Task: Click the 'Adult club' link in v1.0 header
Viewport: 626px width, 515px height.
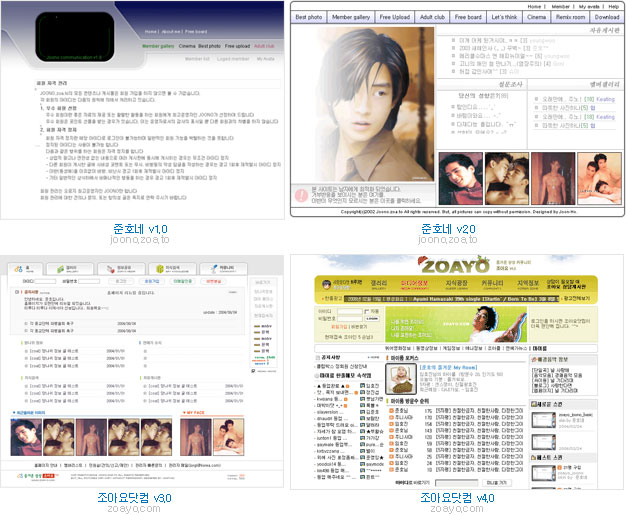Action: tap(264, 46)
